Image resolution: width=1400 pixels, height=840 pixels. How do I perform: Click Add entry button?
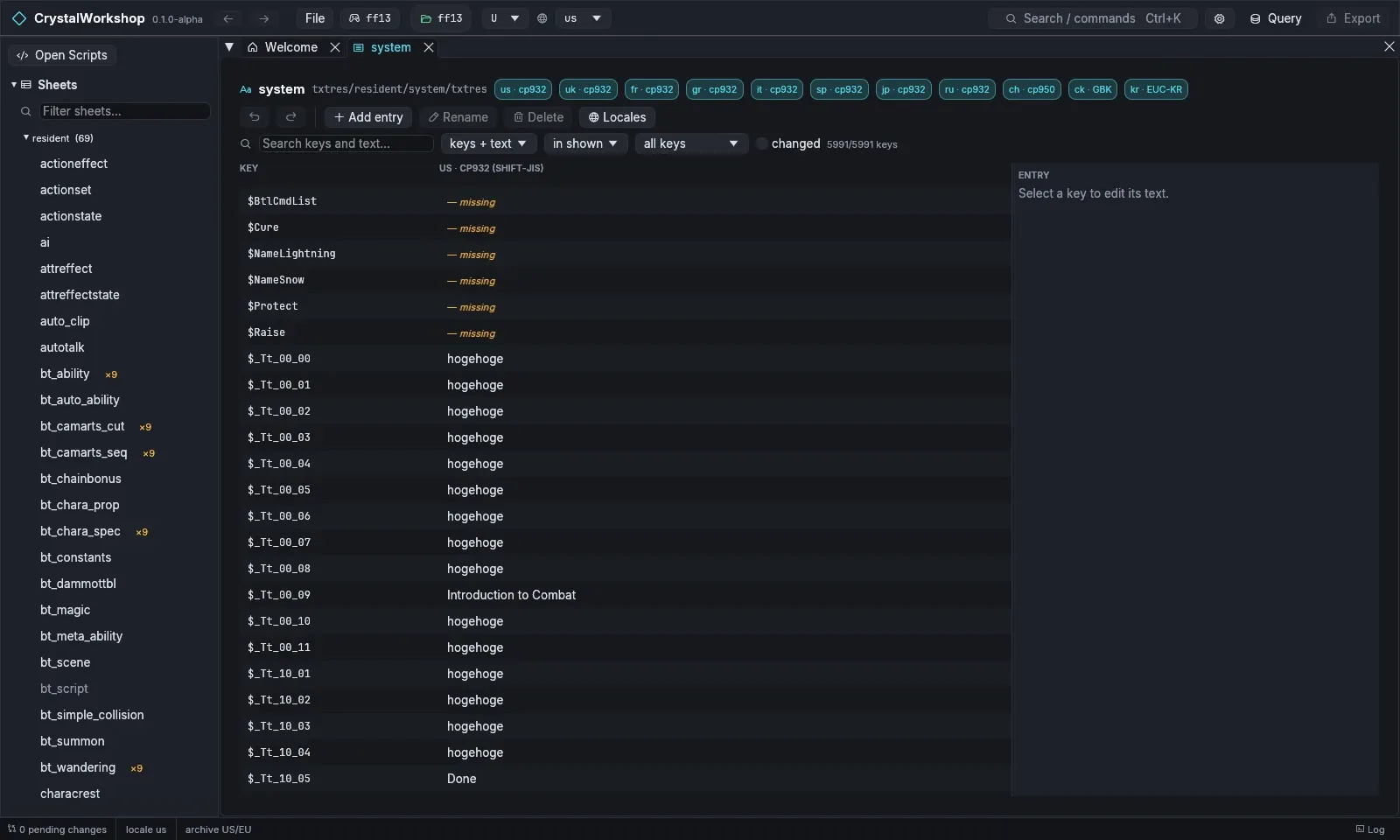click(368, 117)
